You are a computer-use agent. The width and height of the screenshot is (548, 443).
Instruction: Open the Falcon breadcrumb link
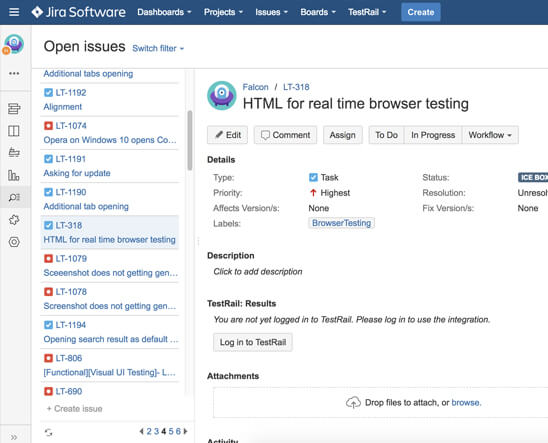pos(255,87)
